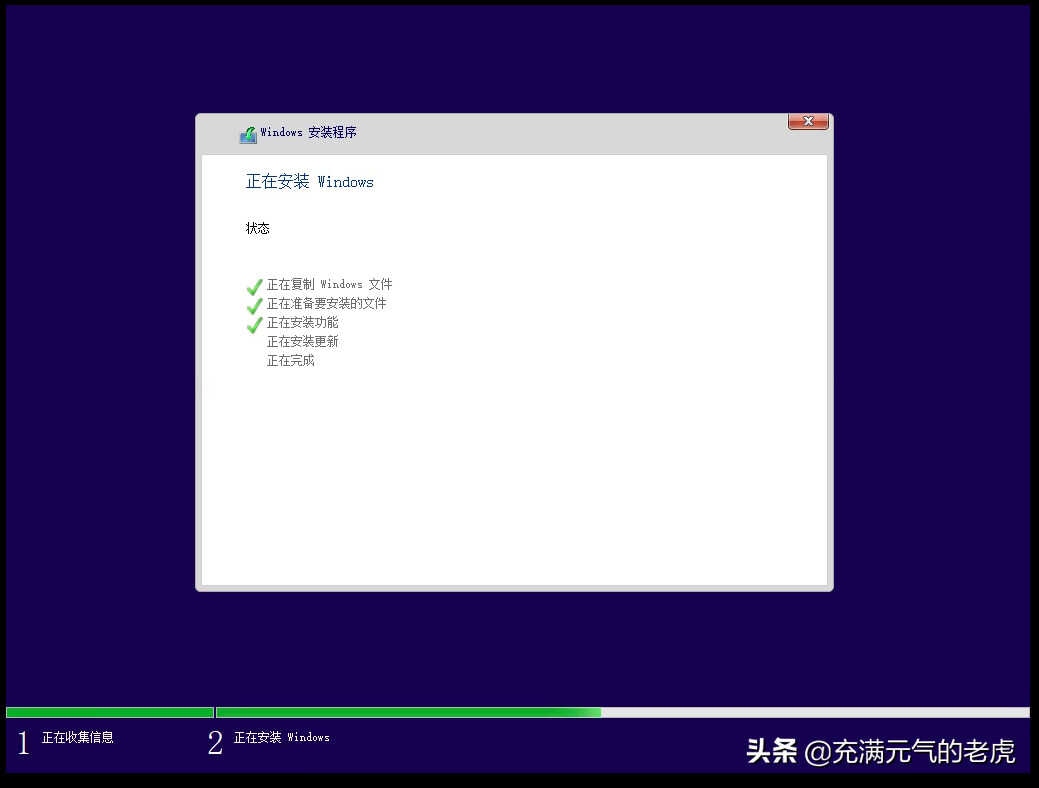Click green checkmark beside 正在复制 Windows 文件
The height and width of the screenshot is (788, 1039).
point(254,286)
